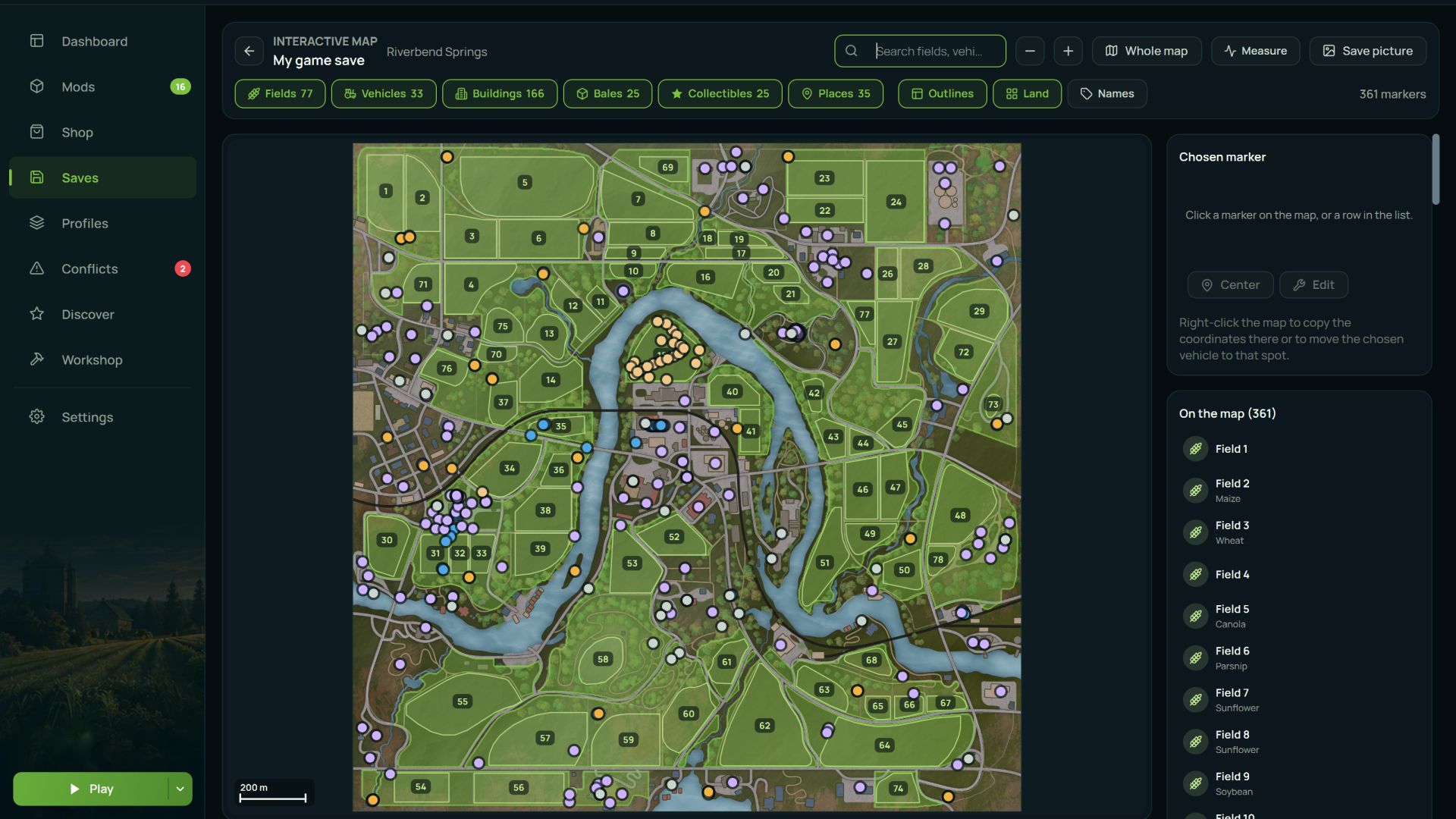Click the Field 8 Sunflower icon
Image resolution: width=1456 pixels, height=819 pixels.
pyautogui.click(x=1196, y=742)
